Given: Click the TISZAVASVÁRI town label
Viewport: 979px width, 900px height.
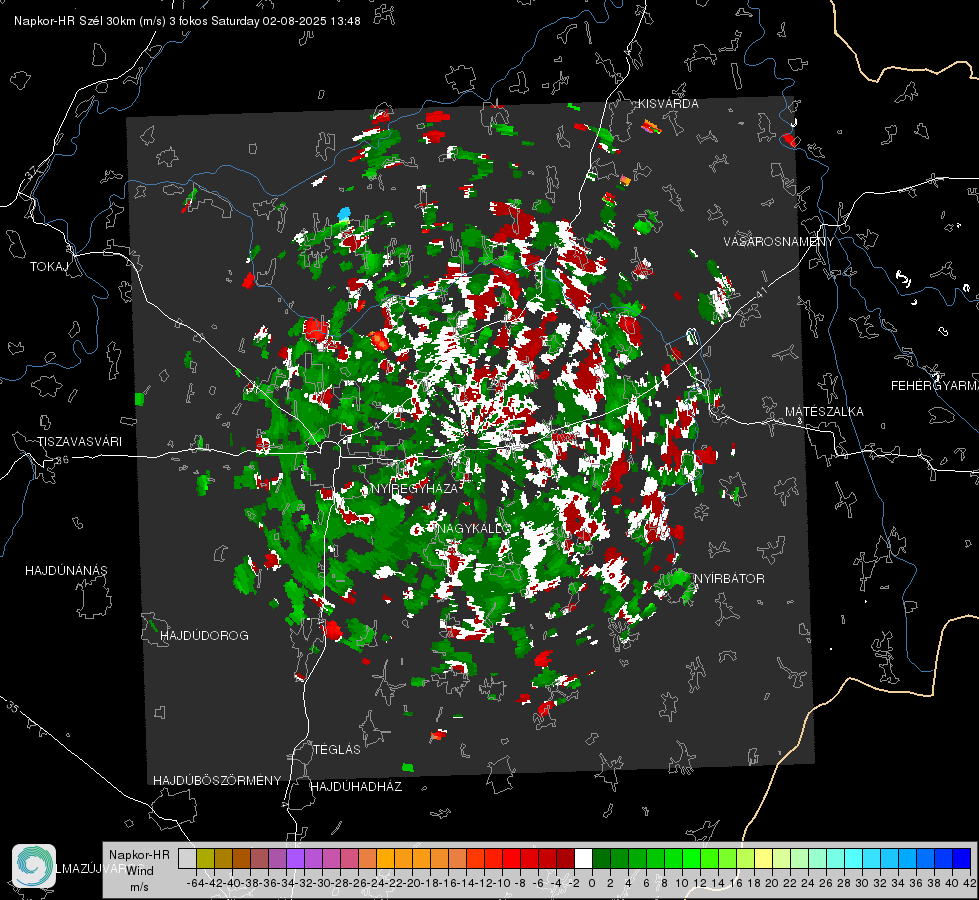Looking at the screenshot, I should pos(79,442).
